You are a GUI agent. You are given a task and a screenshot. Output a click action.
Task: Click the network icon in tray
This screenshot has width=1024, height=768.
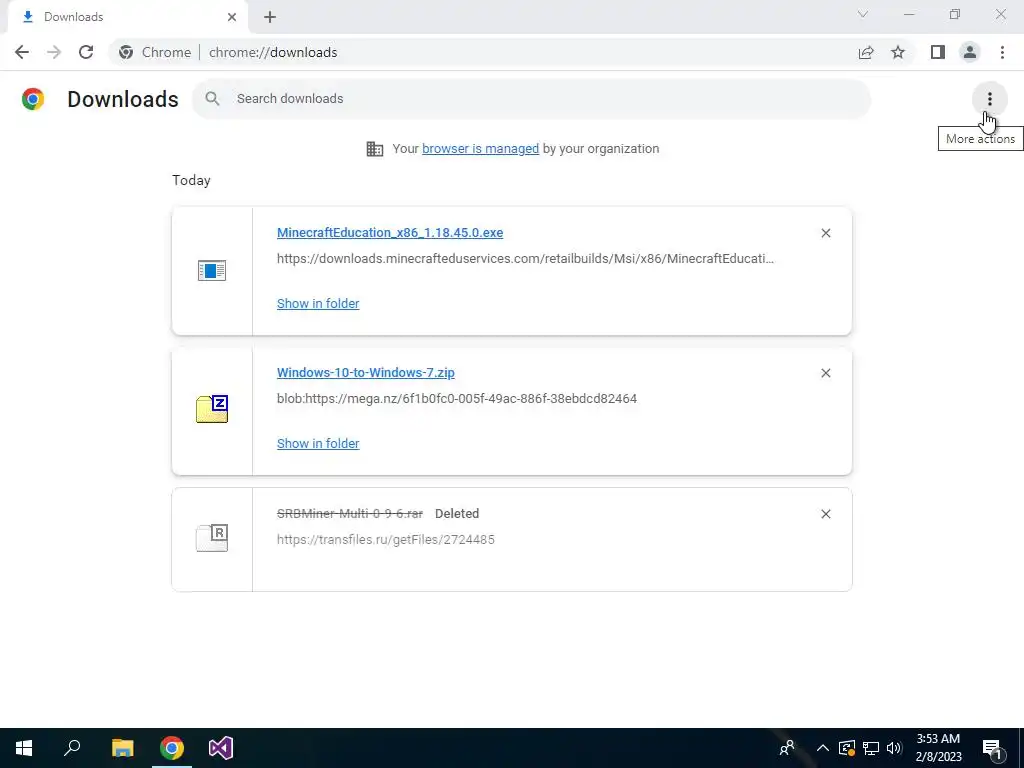(x=871, y=748)
